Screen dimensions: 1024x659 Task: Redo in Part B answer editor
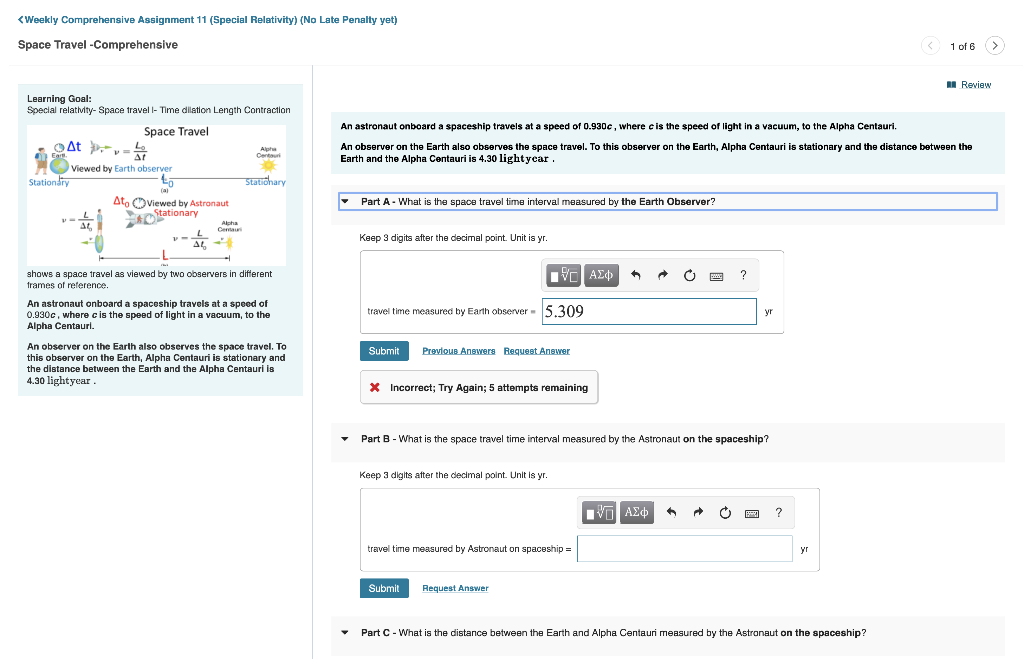click(x=698, y=513)
